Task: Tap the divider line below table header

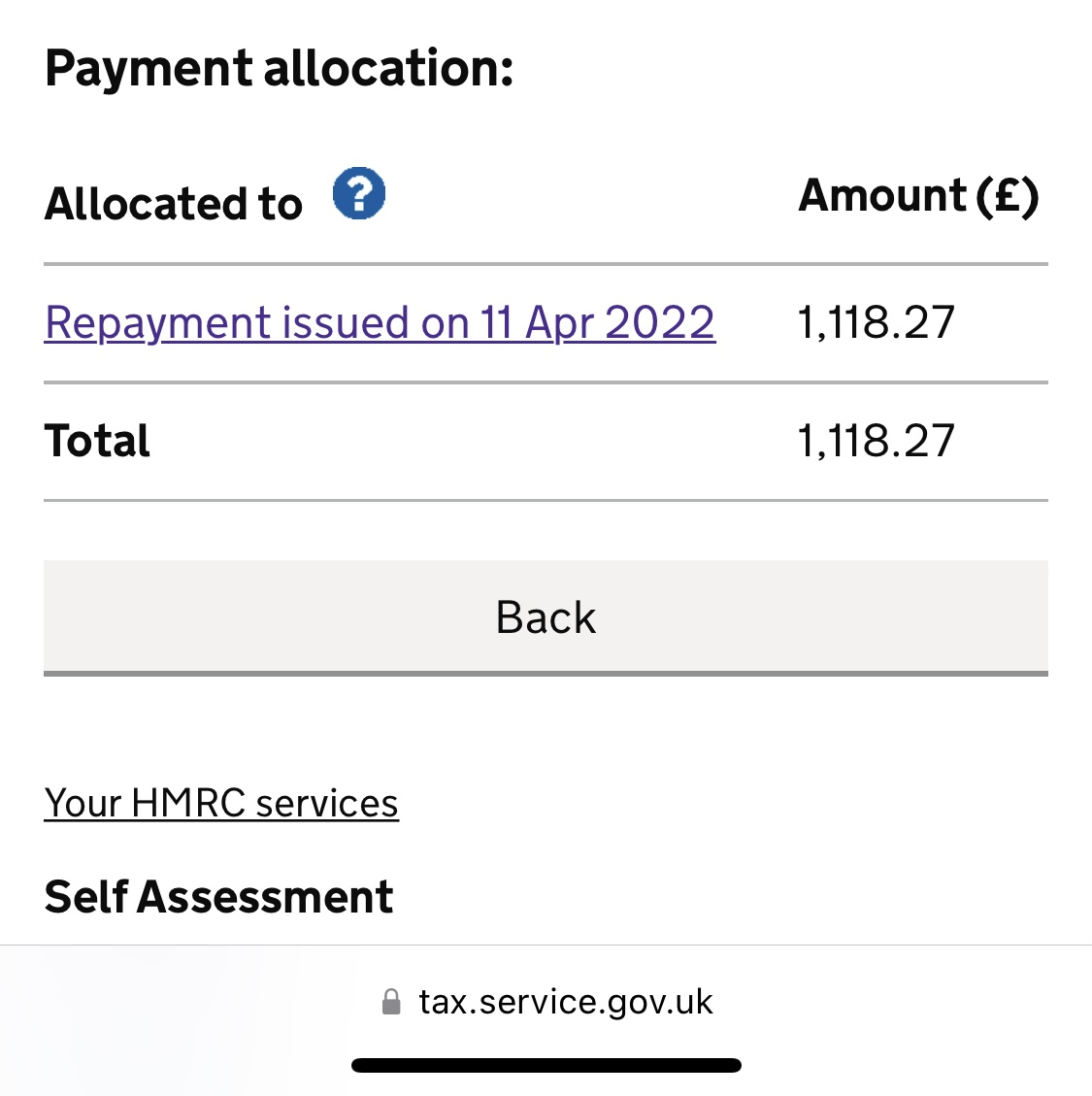Action: pos(546,264)
